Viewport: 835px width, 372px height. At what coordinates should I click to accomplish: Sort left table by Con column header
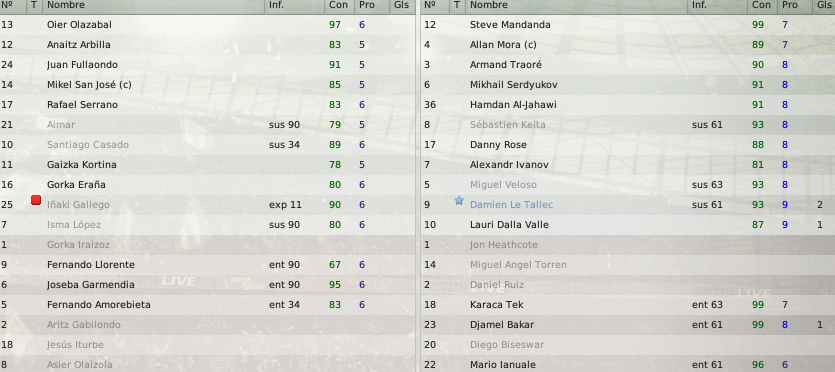(x=339, y=5)
